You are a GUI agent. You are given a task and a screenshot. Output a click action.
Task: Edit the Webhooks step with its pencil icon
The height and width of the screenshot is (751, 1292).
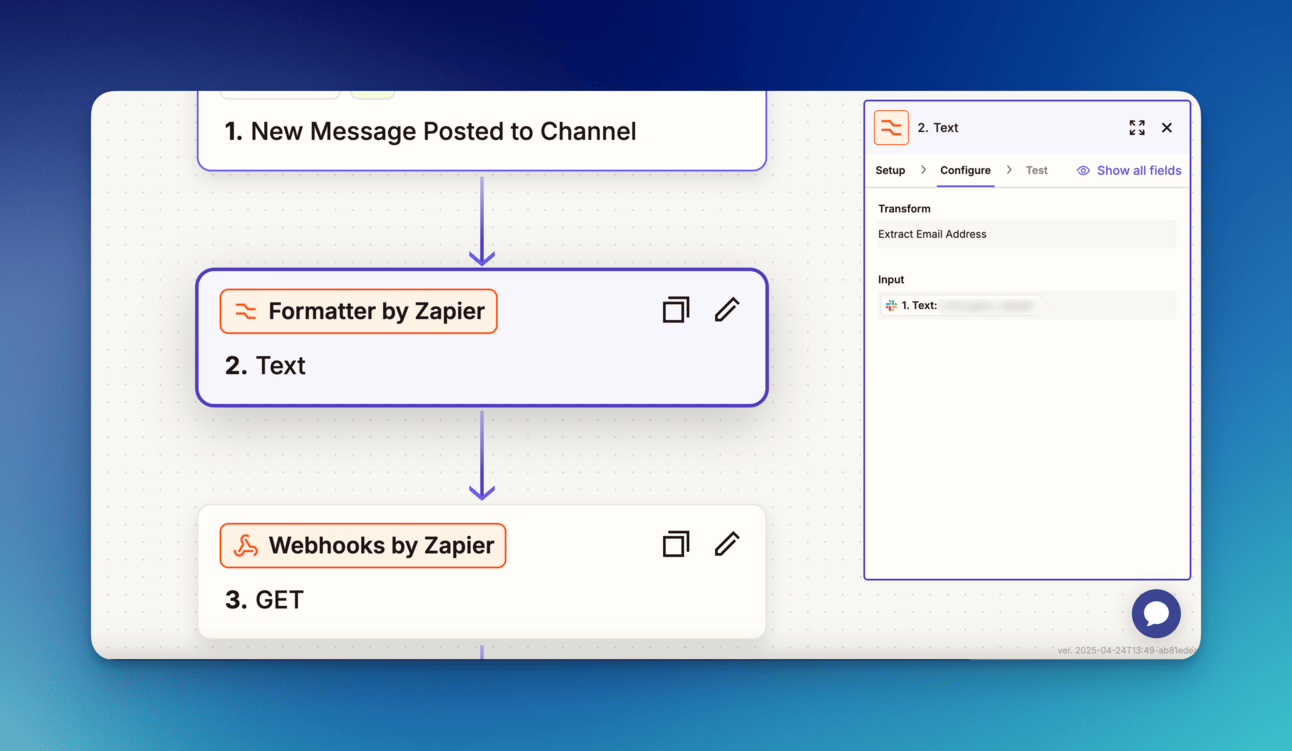pos(727,544)
